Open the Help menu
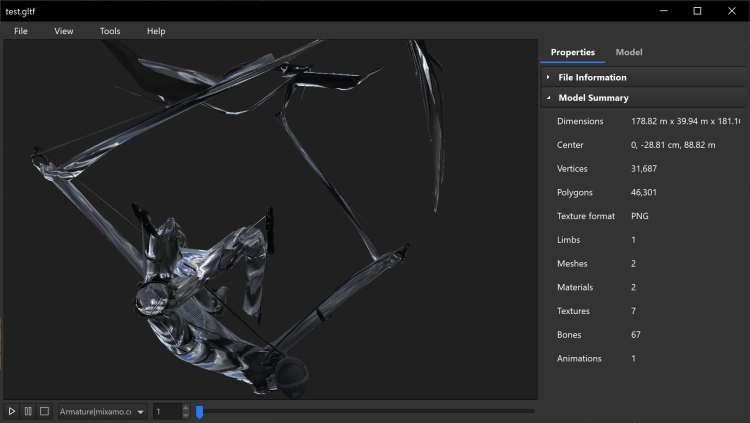The image size is (750, 423). click(156, 31)
